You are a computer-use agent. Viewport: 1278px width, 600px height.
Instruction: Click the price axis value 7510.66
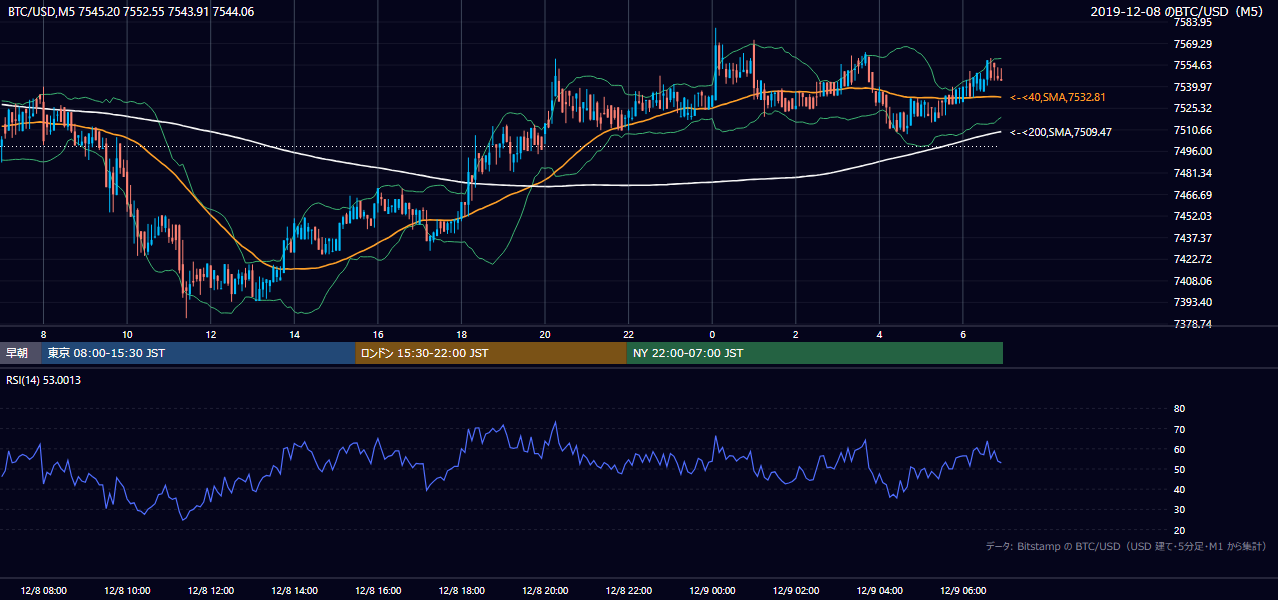pyautogui.click(x=1193, y=130)
